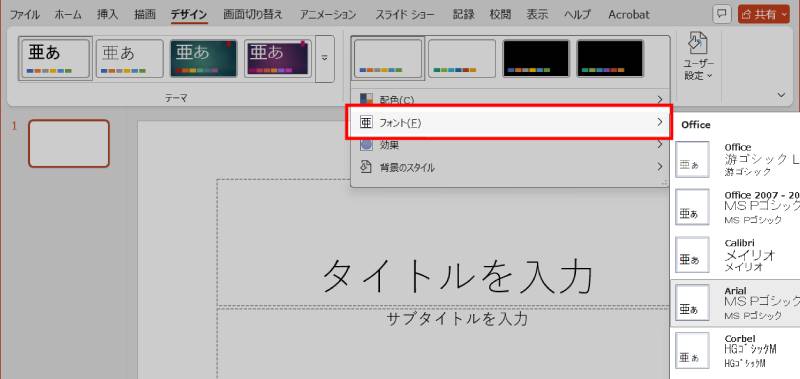Open the スライド ショー tab

click(x=406, y=14)
